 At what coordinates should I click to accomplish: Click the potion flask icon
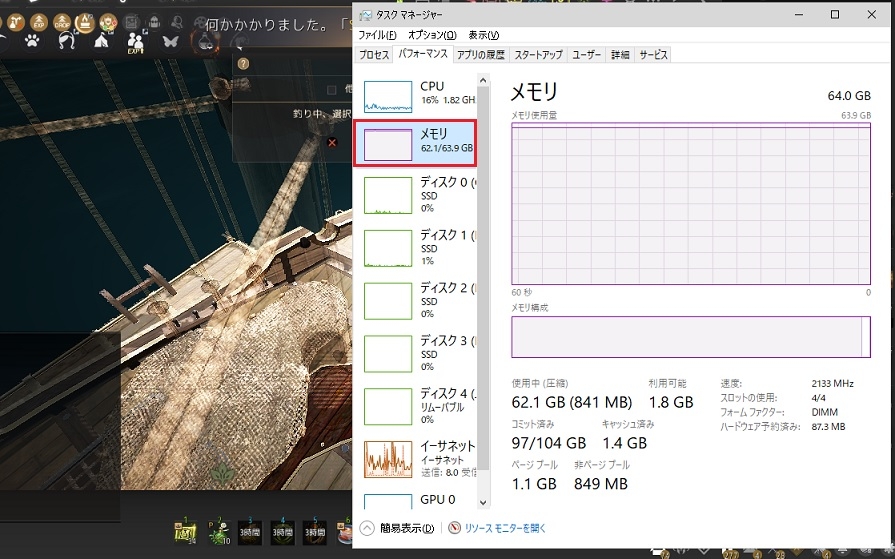coord(204,41)
